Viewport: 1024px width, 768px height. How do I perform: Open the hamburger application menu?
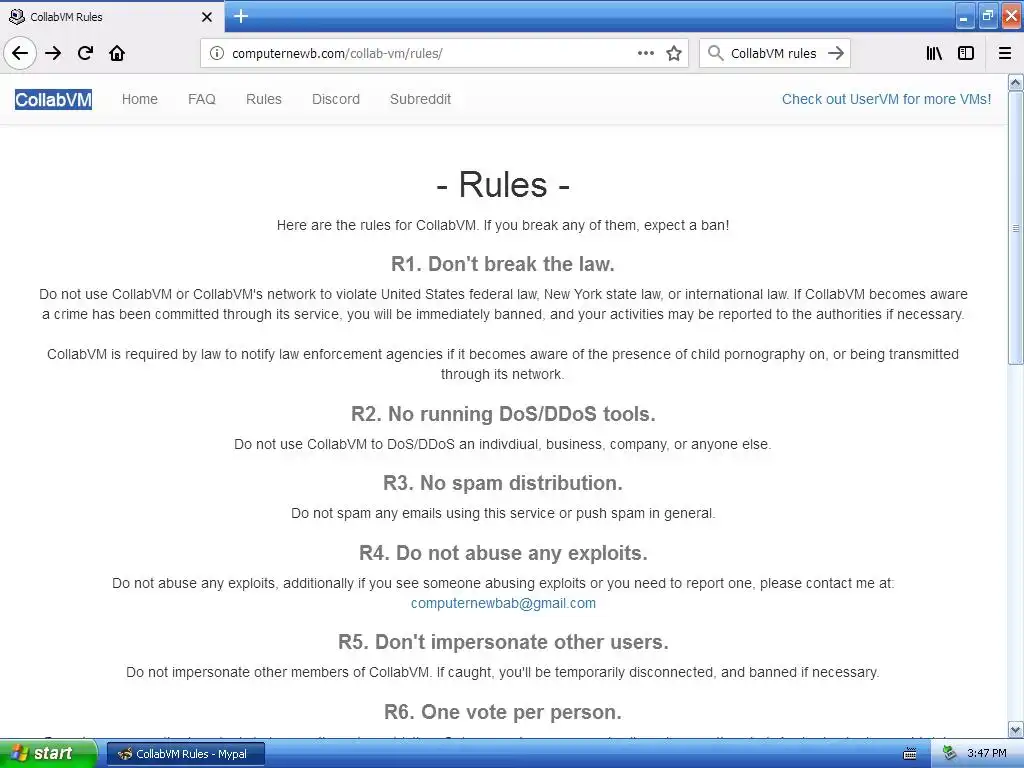click(x=1004, y=53)
